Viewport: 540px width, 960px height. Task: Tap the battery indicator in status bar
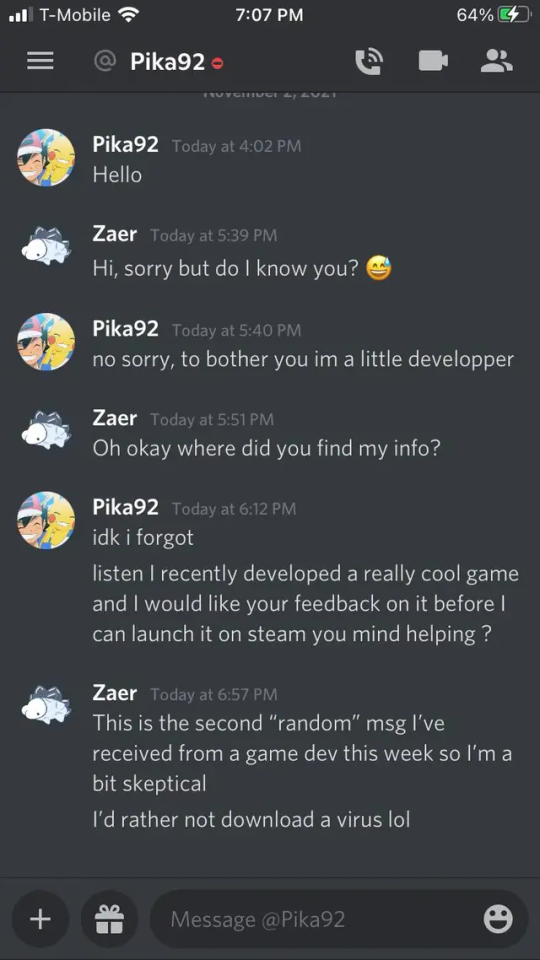pyautogui.click(x=514, y=15)
